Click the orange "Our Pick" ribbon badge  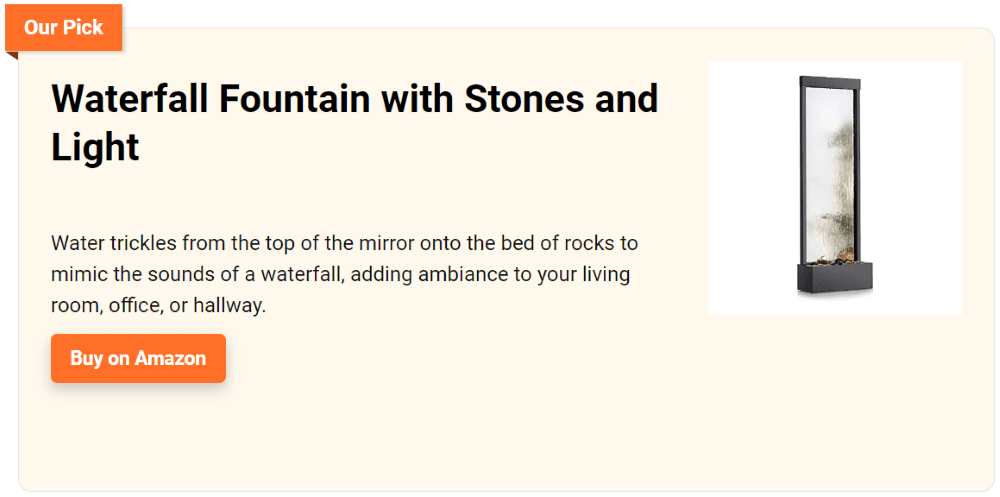[x=63, y=27]
